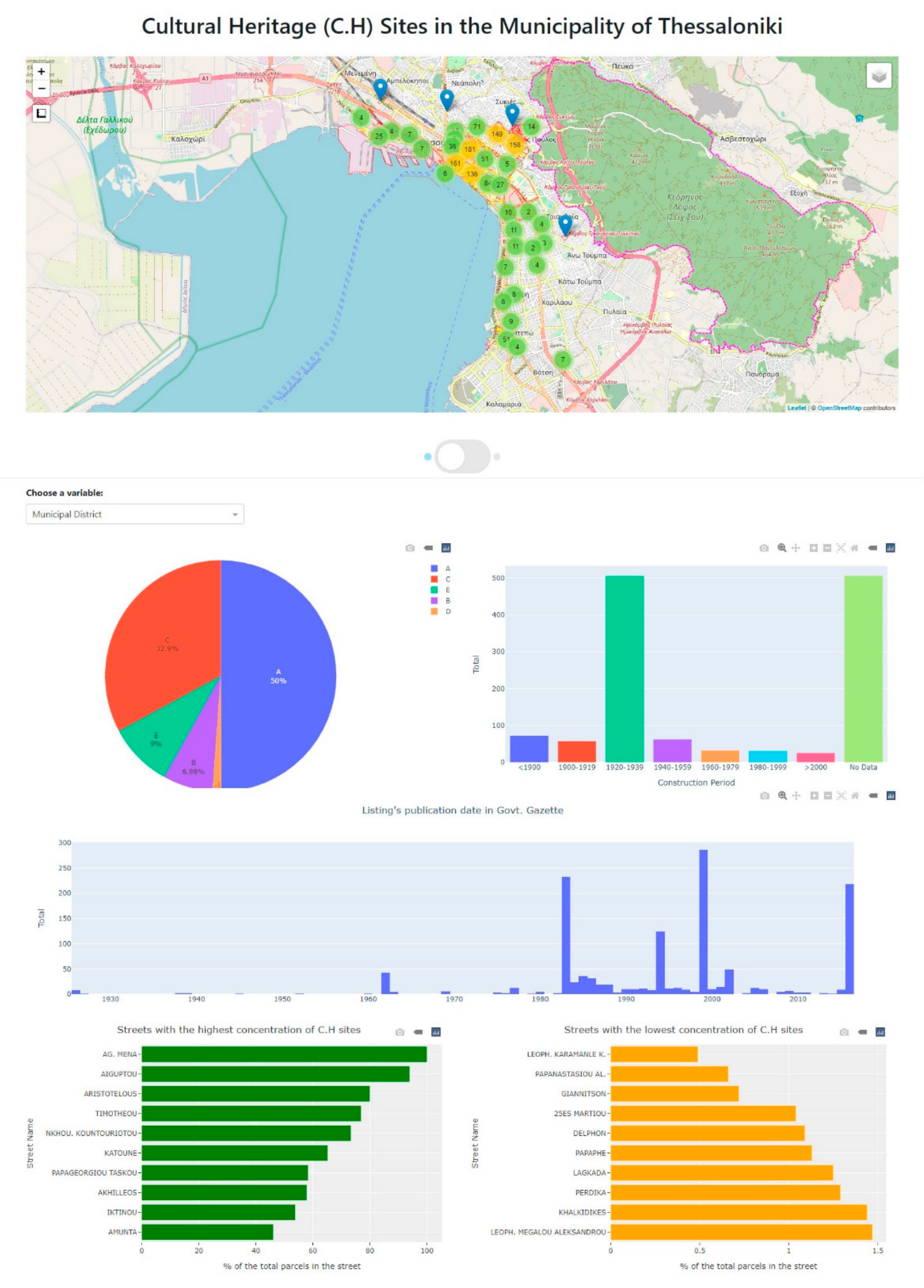Open the OpenStreetMap attribution link
The height and width of the screenshot is (1288, 924).
click(839, 408)
